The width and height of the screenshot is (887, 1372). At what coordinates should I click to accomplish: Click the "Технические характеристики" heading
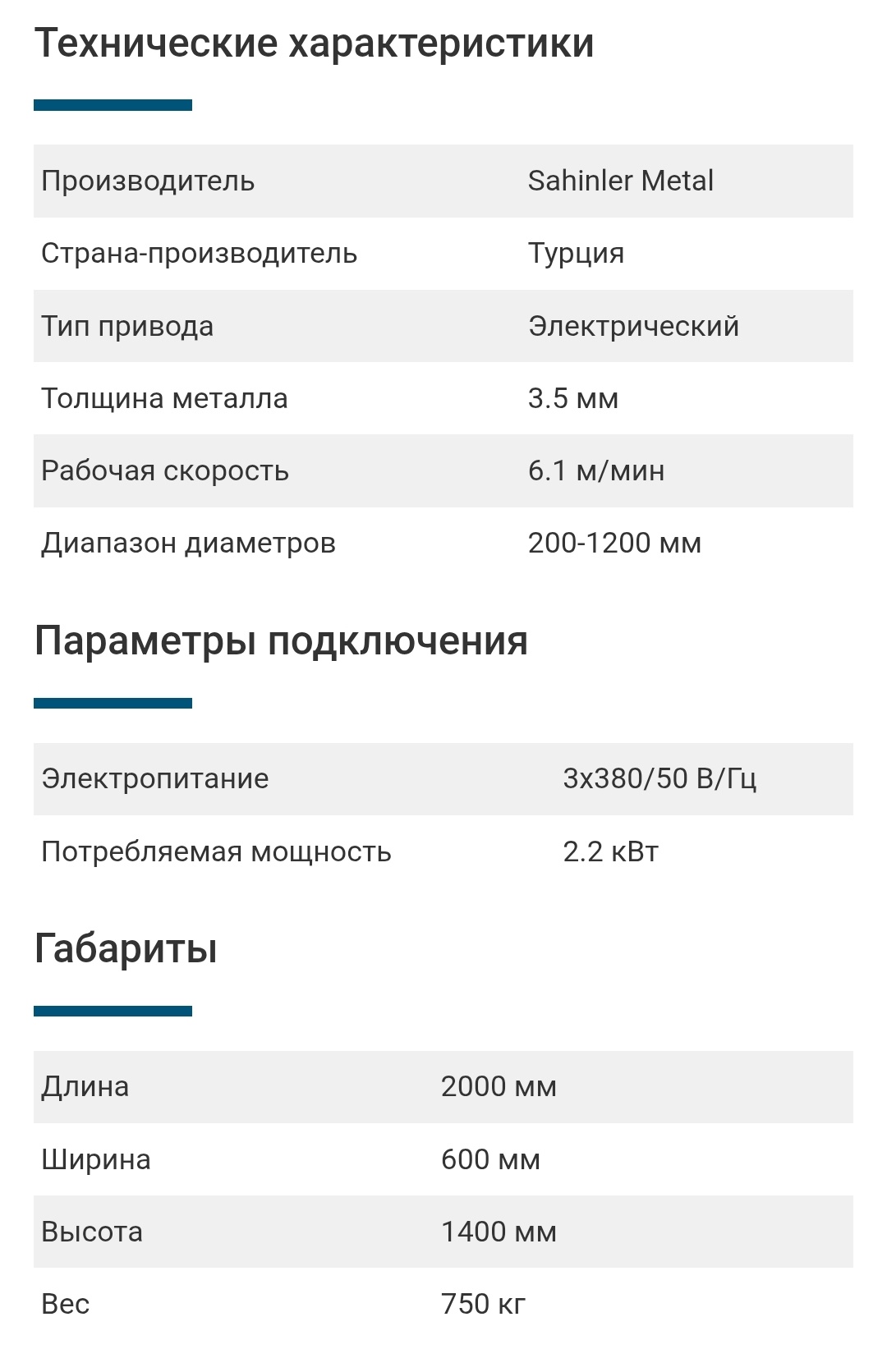[x=314, y=44]
